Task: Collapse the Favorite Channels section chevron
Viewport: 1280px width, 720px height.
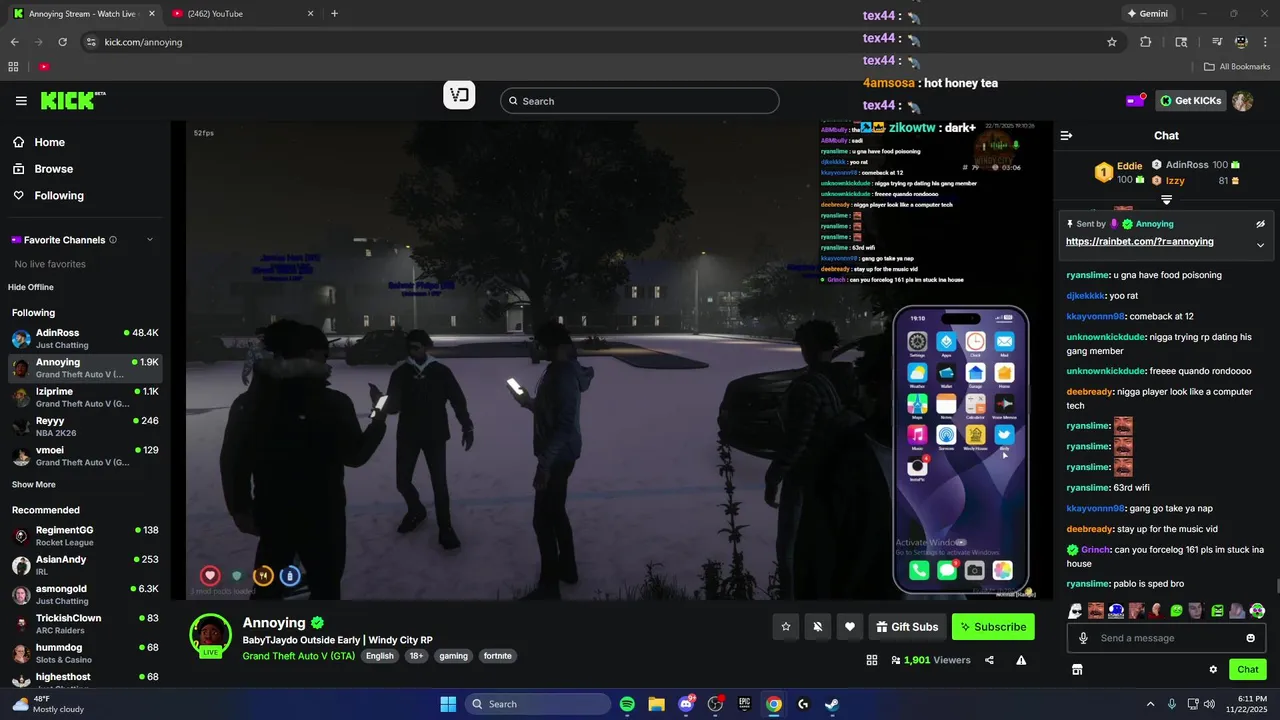Action: pos(150,240)
